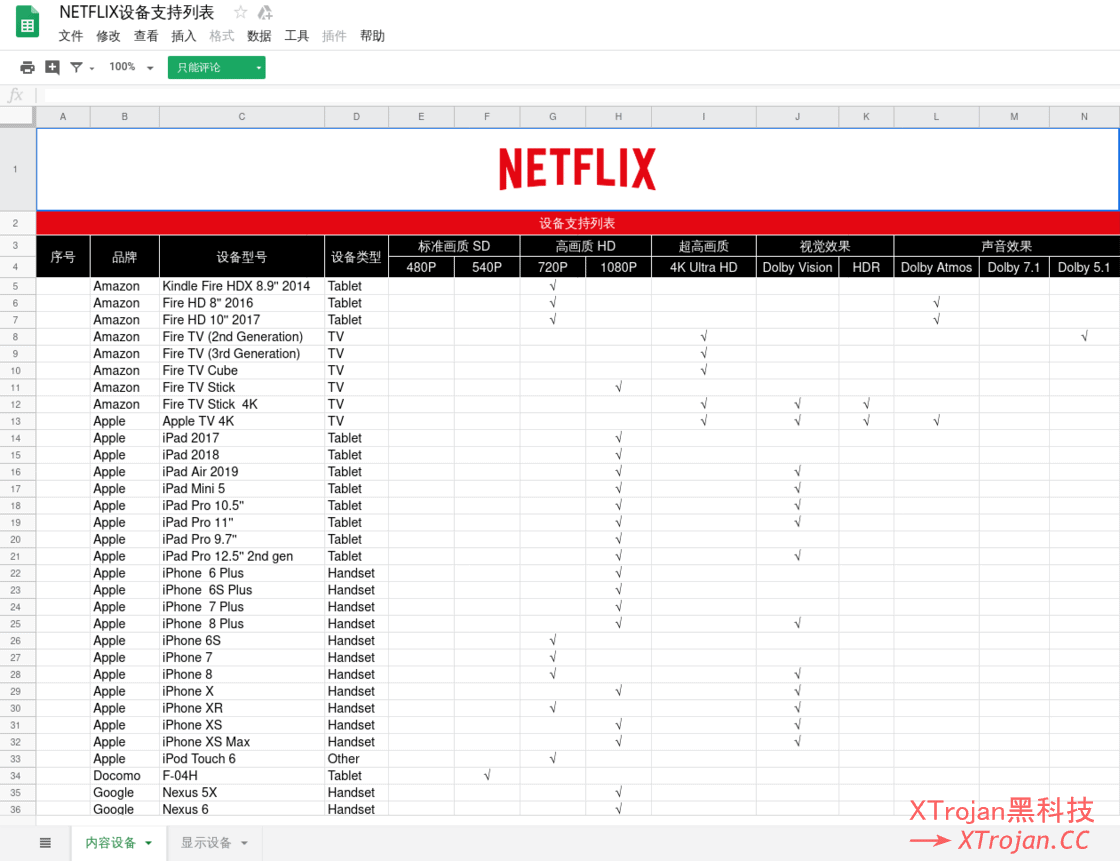Screen dimensions: 1120x861
Task: Click the Other device type cell for iPod Touch 6
Action: coord(356,759)
